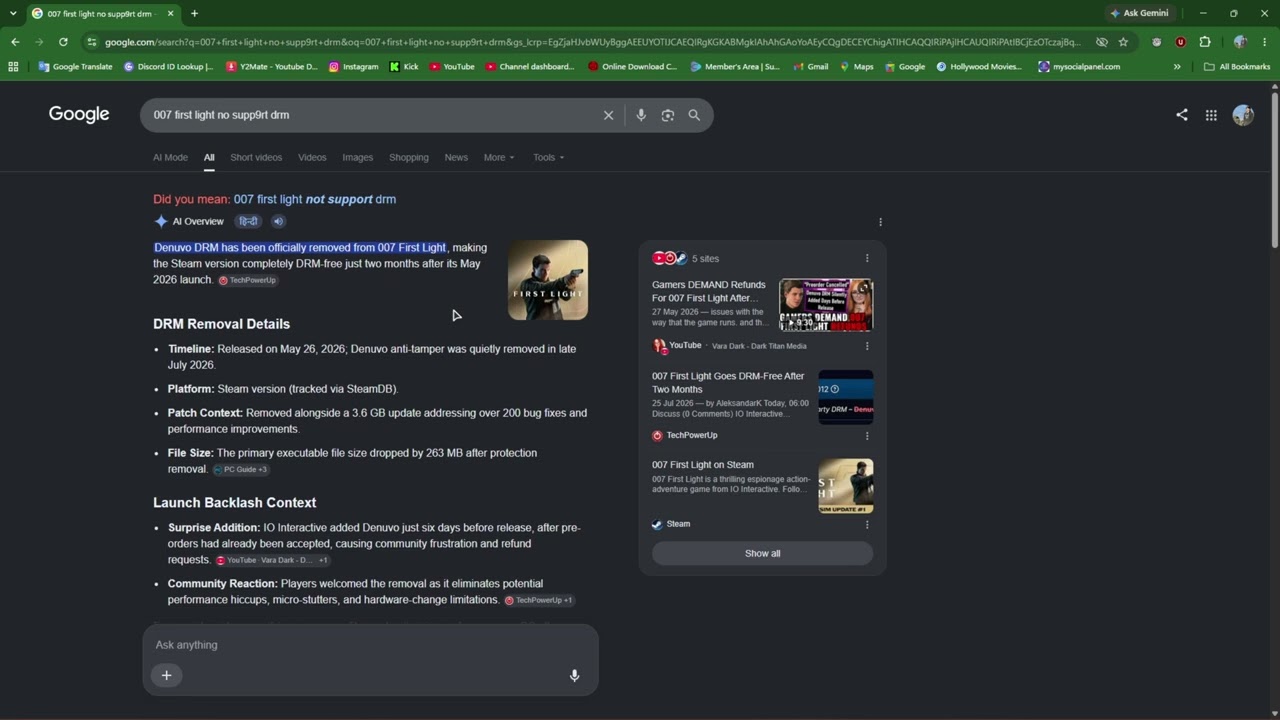1280x720 pixels.
Task: Expand PC Guide +3 source chip
Action: (240, 469)
